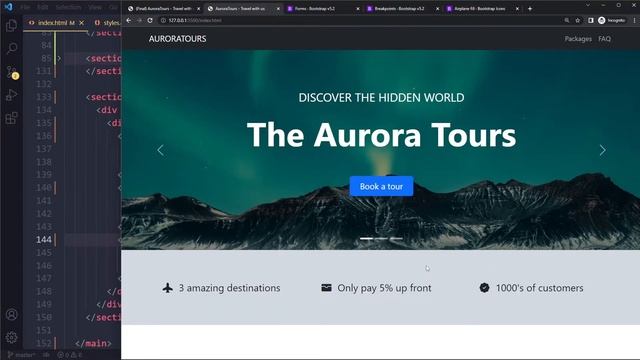Click the Only pay 5% up front text
This screenshot has width=640, height=360.
tap(384, 288)
